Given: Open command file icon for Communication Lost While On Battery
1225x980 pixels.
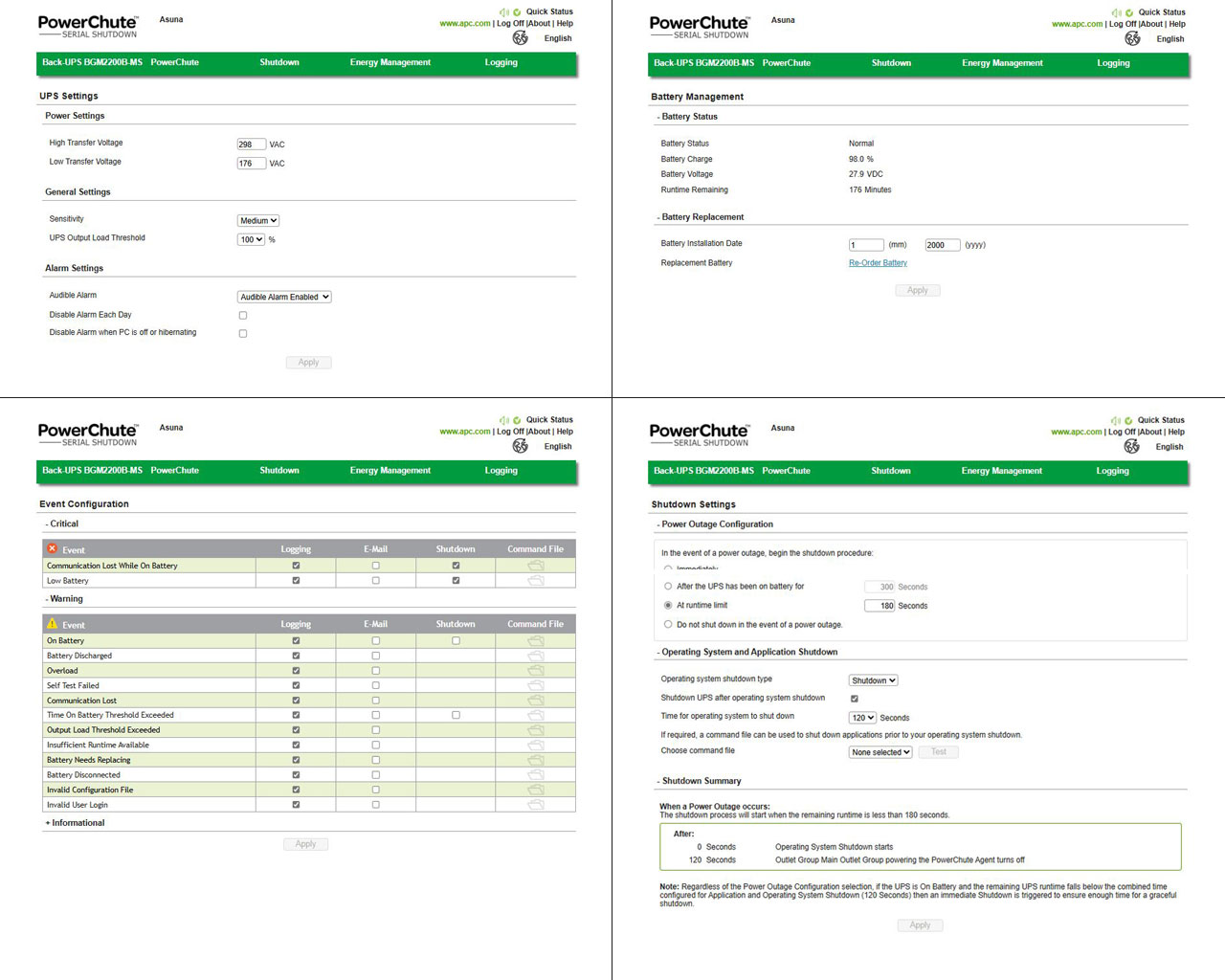Looking at the screenshot, I should [536, 566].
